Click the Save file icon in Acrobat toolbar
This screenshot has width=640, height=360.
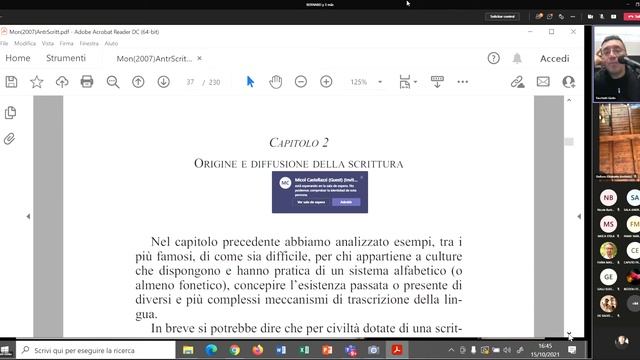[x=11, y=82]
